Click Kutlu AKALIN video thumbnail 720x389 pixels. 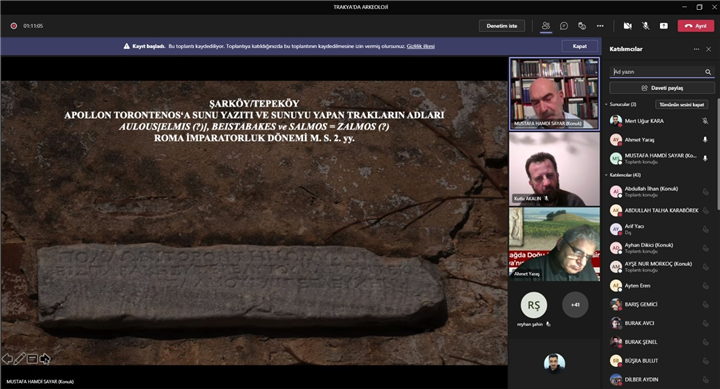click(x=554, y=169)
